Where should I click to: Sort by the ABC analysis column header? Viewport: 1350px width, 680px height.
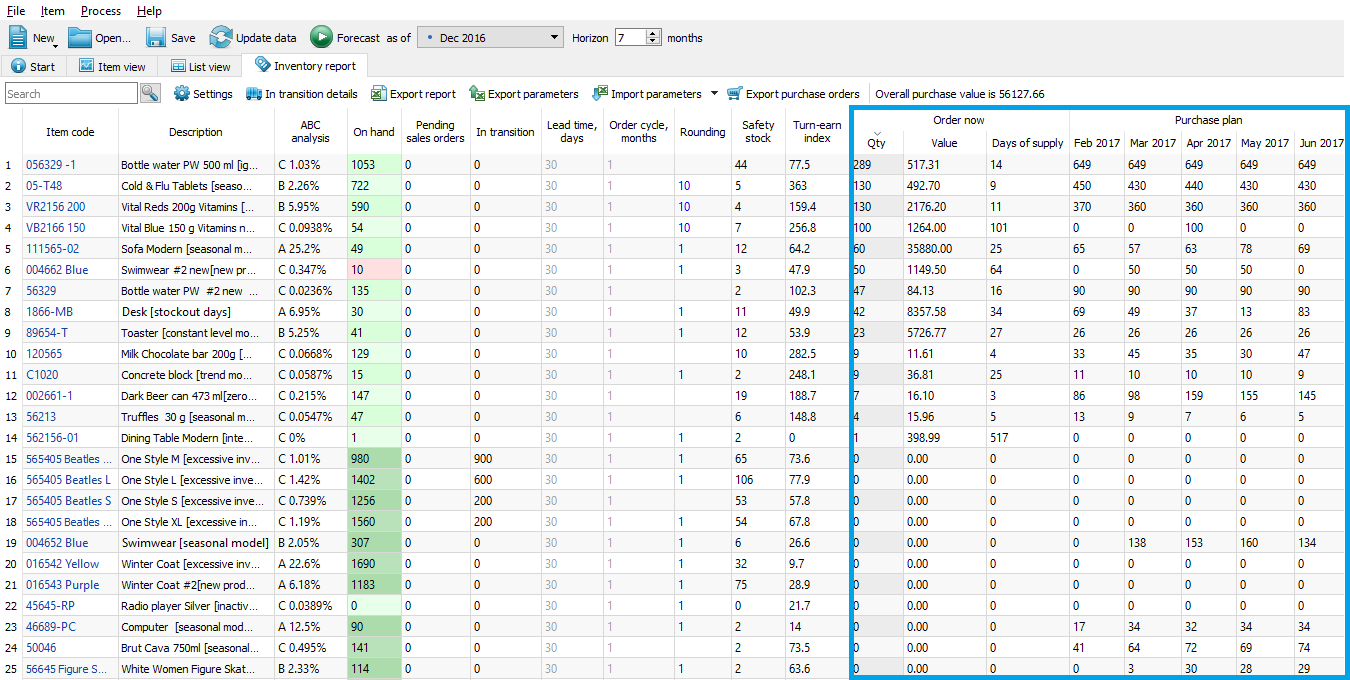[x=310, y=132]
